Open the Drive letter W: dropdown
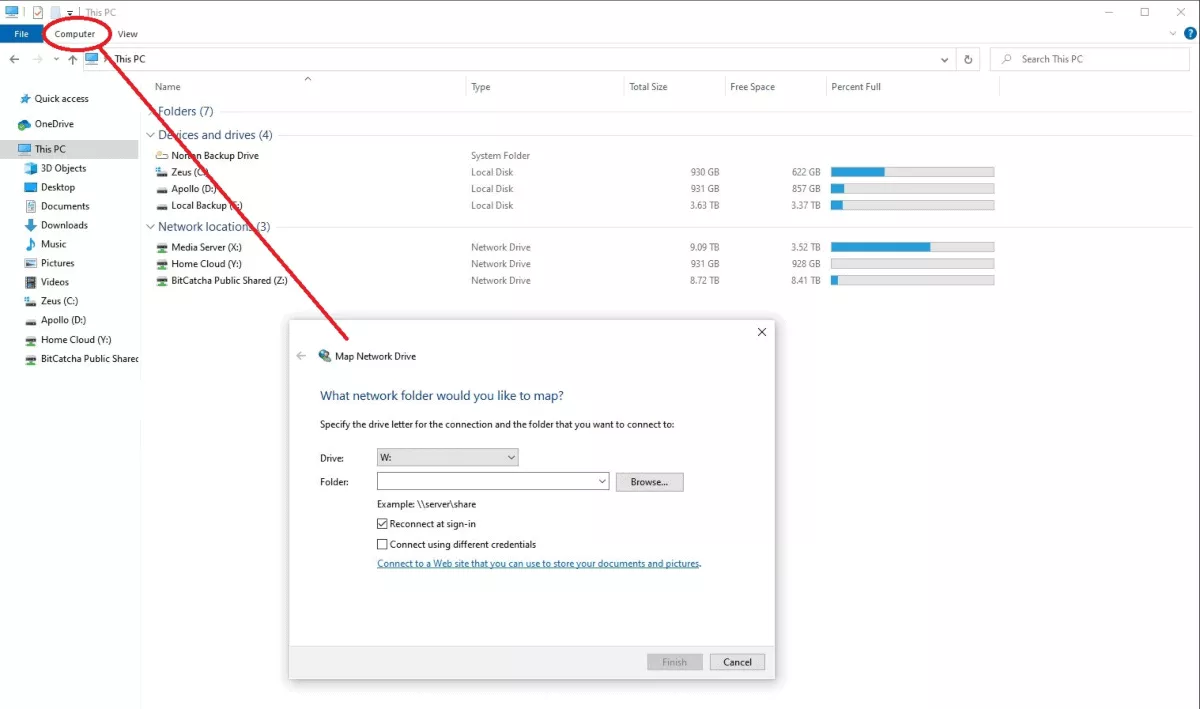 (448, 458)
